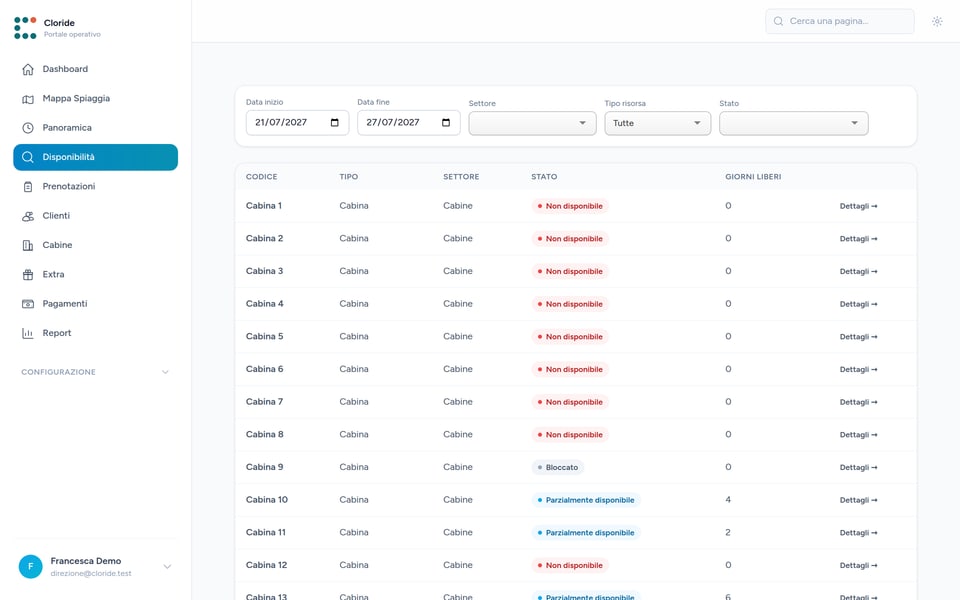The height and width of the screenshot is (600, 960).
Task: Click the Cloride logo icon
Action: [x=25, y=28]
